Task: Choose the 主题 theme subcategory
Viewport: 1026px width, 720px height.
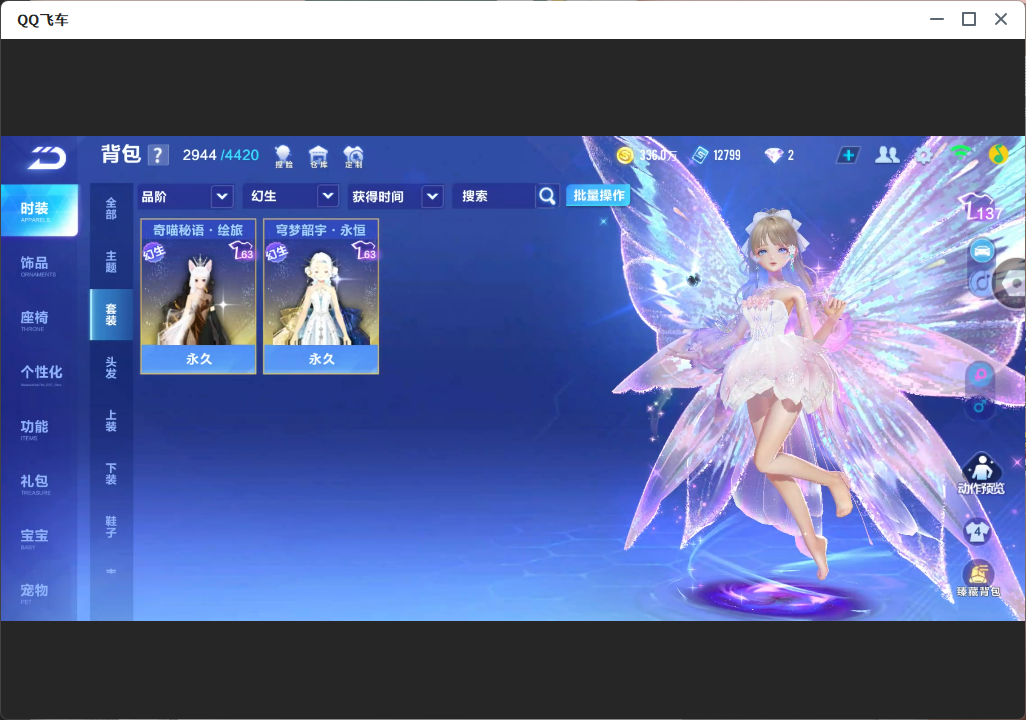Action: pos(111,262)
